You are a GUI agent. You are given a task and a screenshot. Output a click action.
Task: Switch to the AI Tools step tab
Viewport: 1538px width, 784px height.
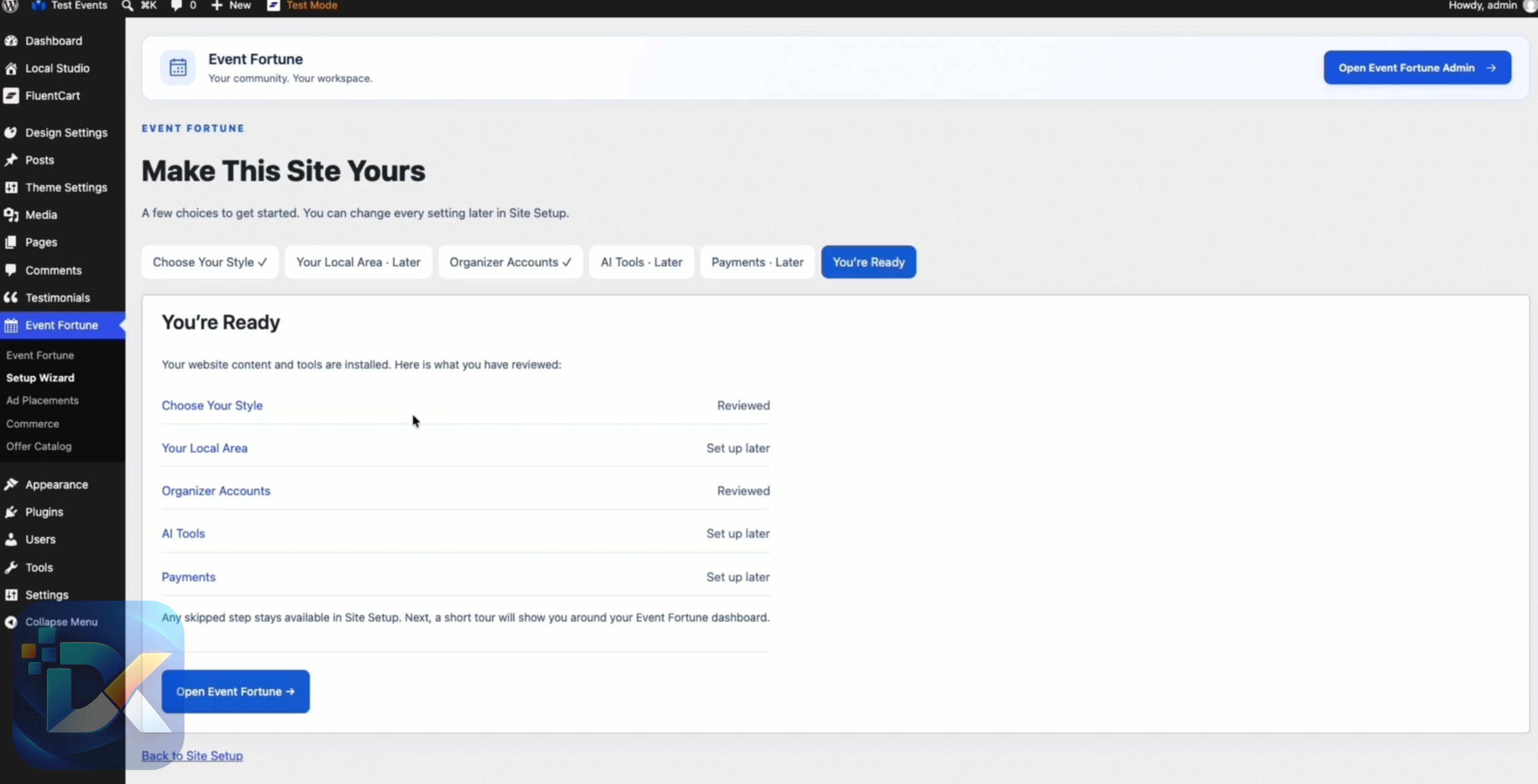coord(642,262)
